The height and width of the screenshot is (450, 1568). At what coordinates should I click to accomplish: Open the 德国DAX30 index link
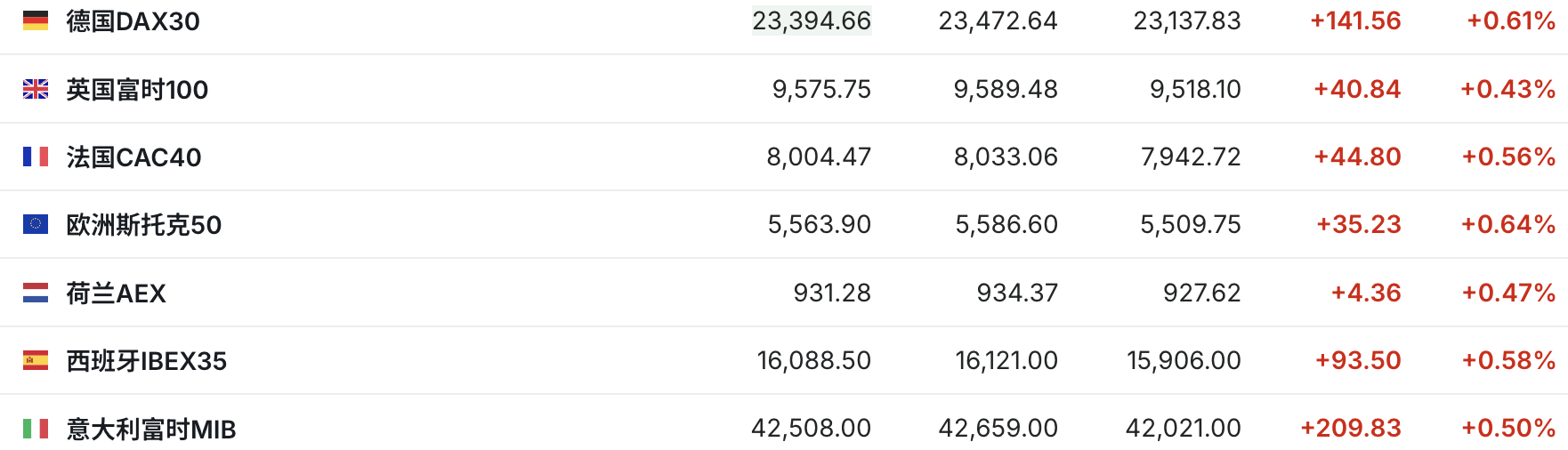point(133,21)
